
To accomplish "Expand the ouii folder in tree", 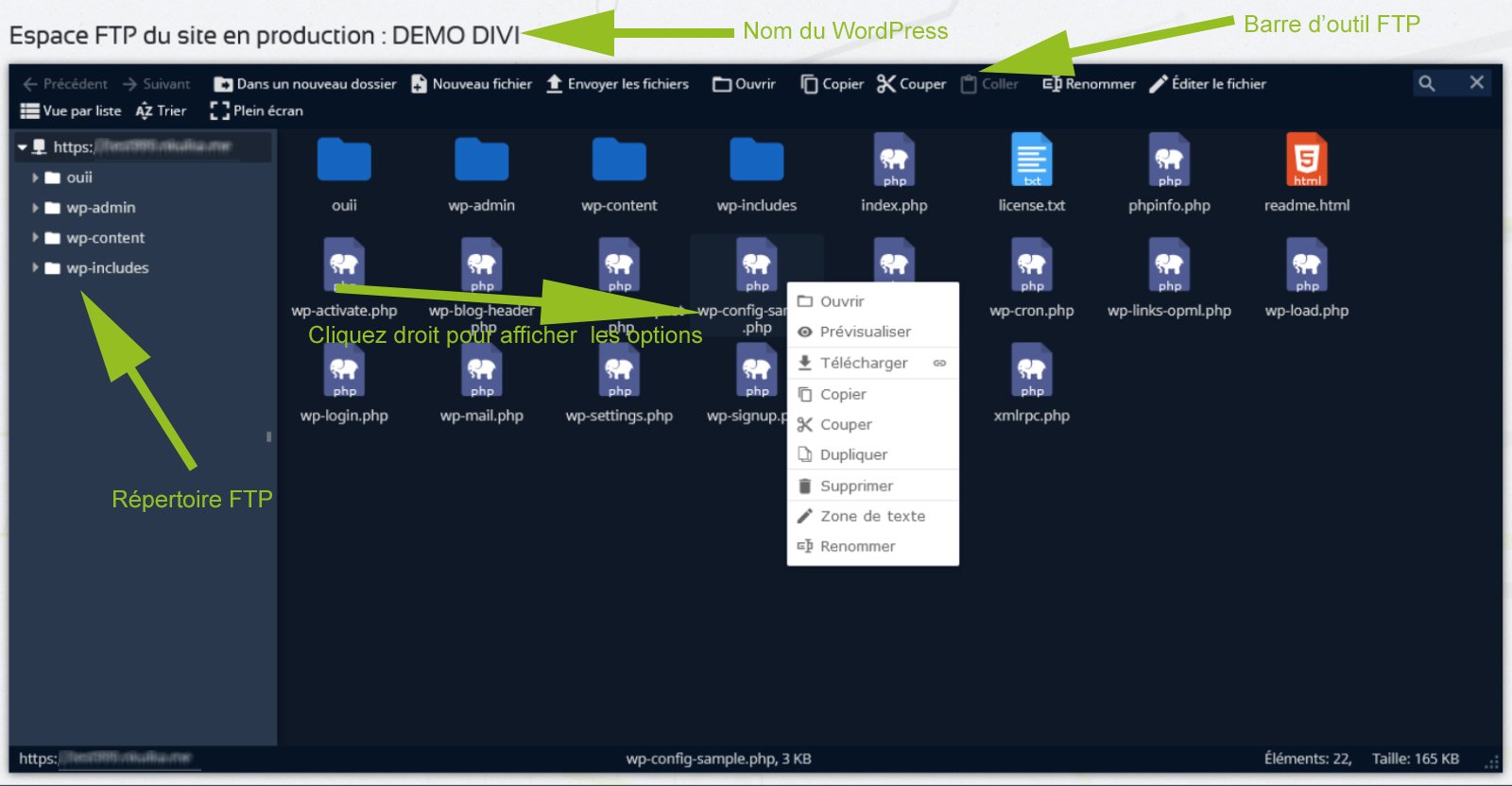I will [x=36, y=178].
